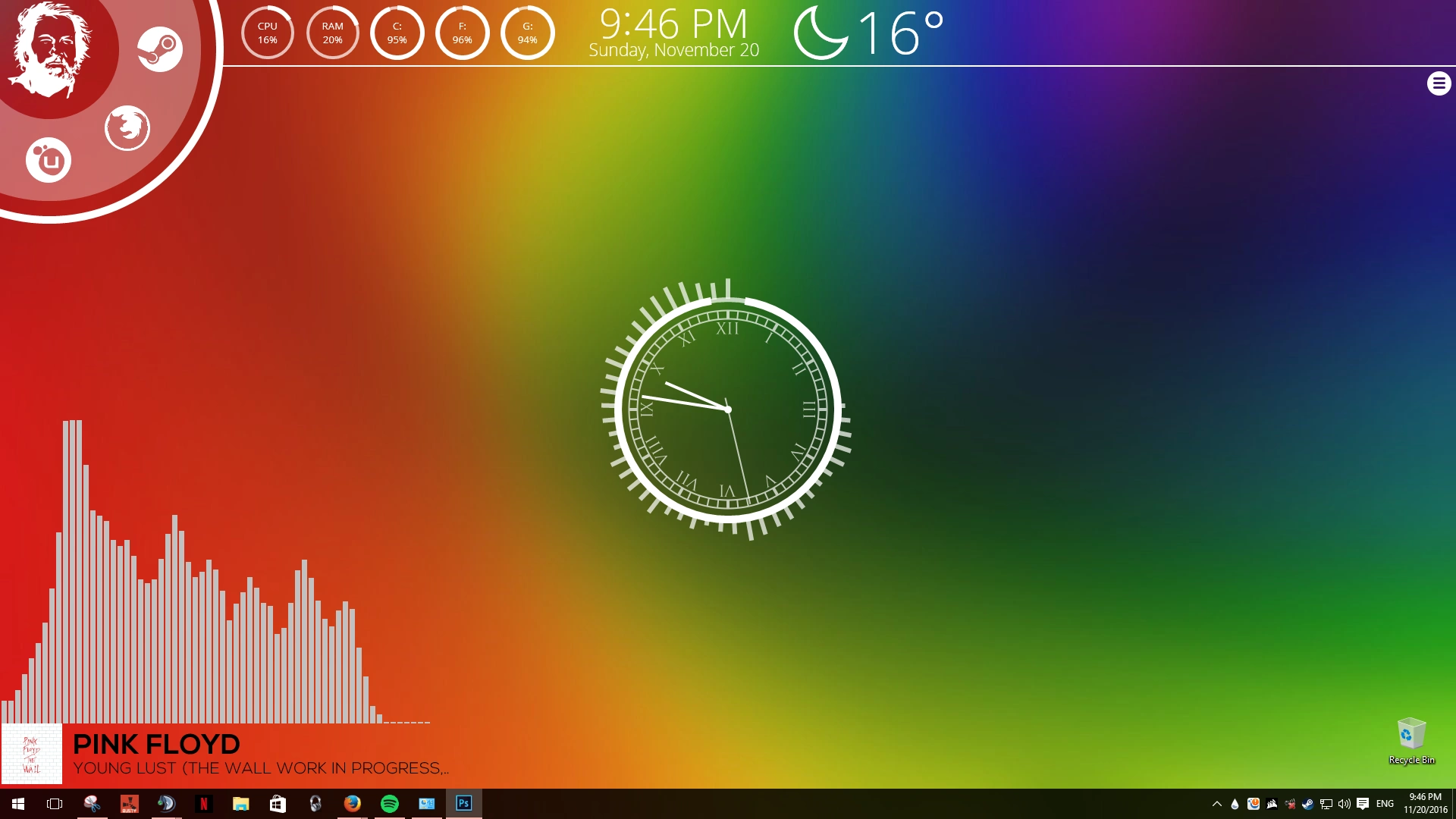Click the analog roman numeral clock
This screenshot has height=819, width=1456.
[x=727, y=409]
